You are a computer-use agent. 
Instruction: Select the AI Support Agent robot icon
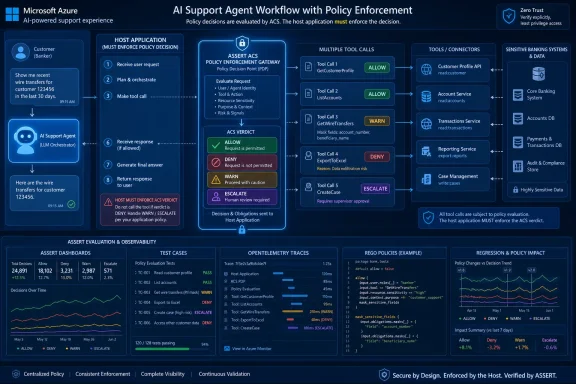coord(25,140)
